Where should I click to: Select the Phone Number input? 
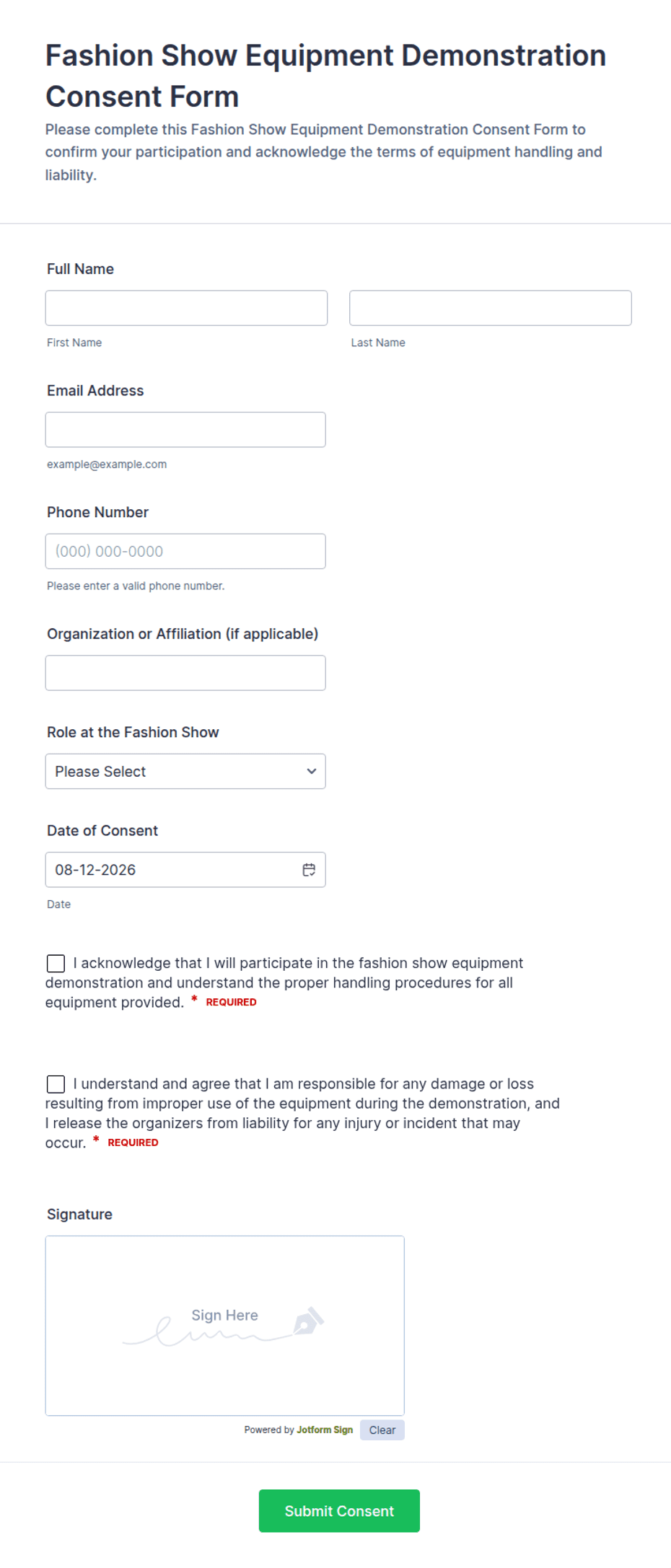click(185, 551)
